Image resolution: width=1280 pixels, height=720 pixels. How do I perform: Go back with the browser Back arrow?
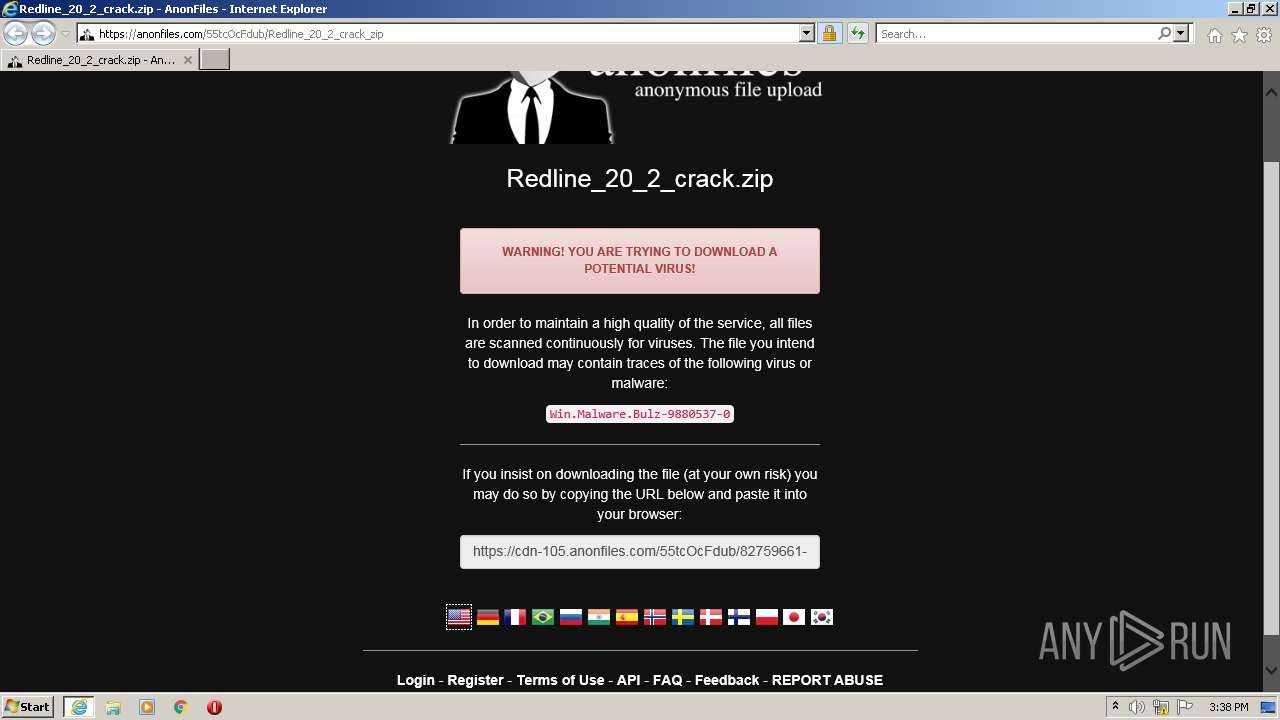[x=16, y=34]
